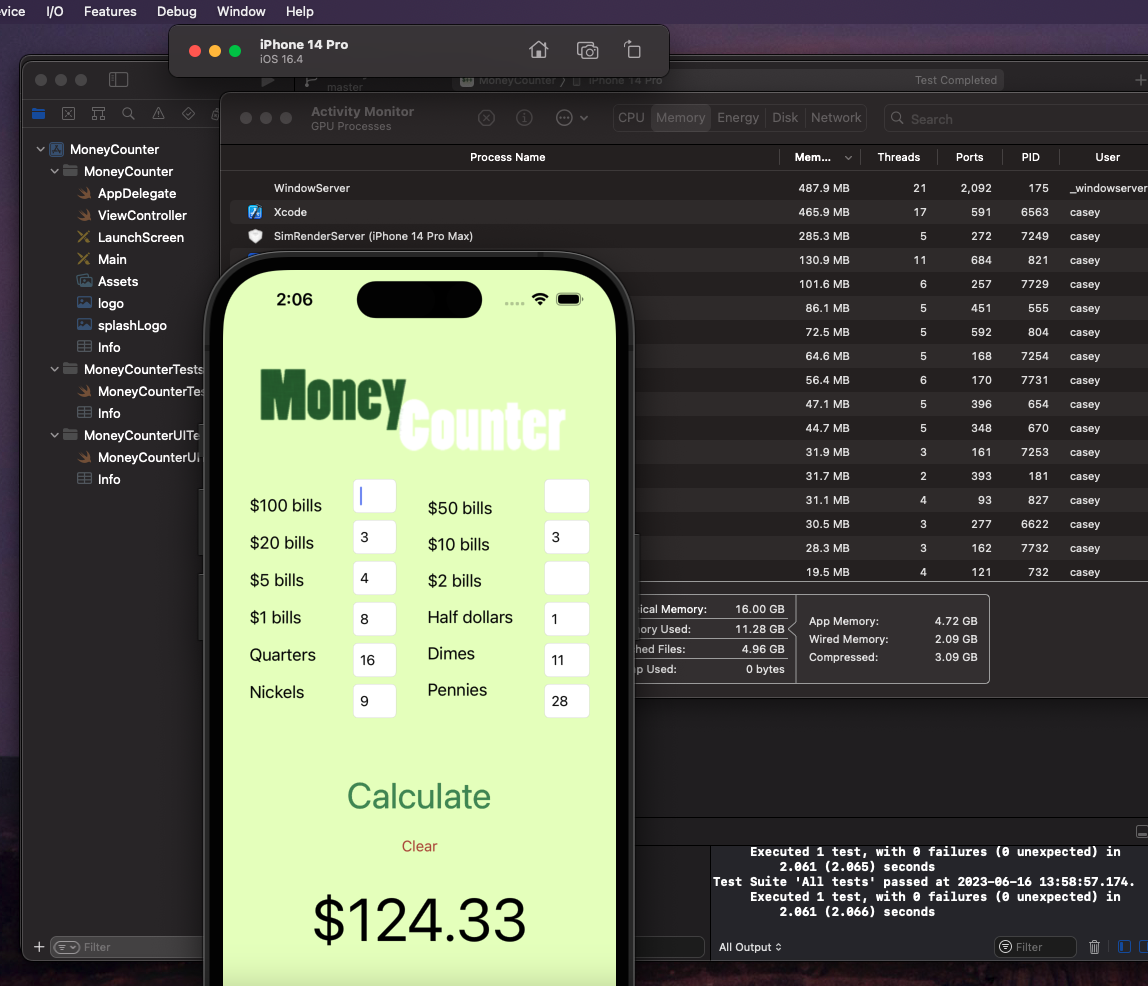Sort by Memory column header
This screenshot has height=986, width=1148.
coord(822,157)
